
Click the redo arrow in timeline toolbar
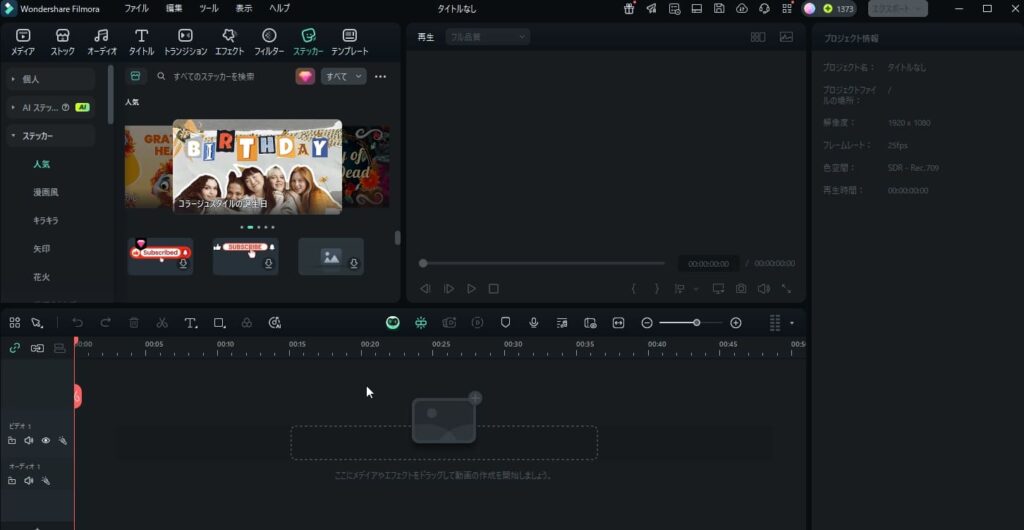[x=105, y=322]
